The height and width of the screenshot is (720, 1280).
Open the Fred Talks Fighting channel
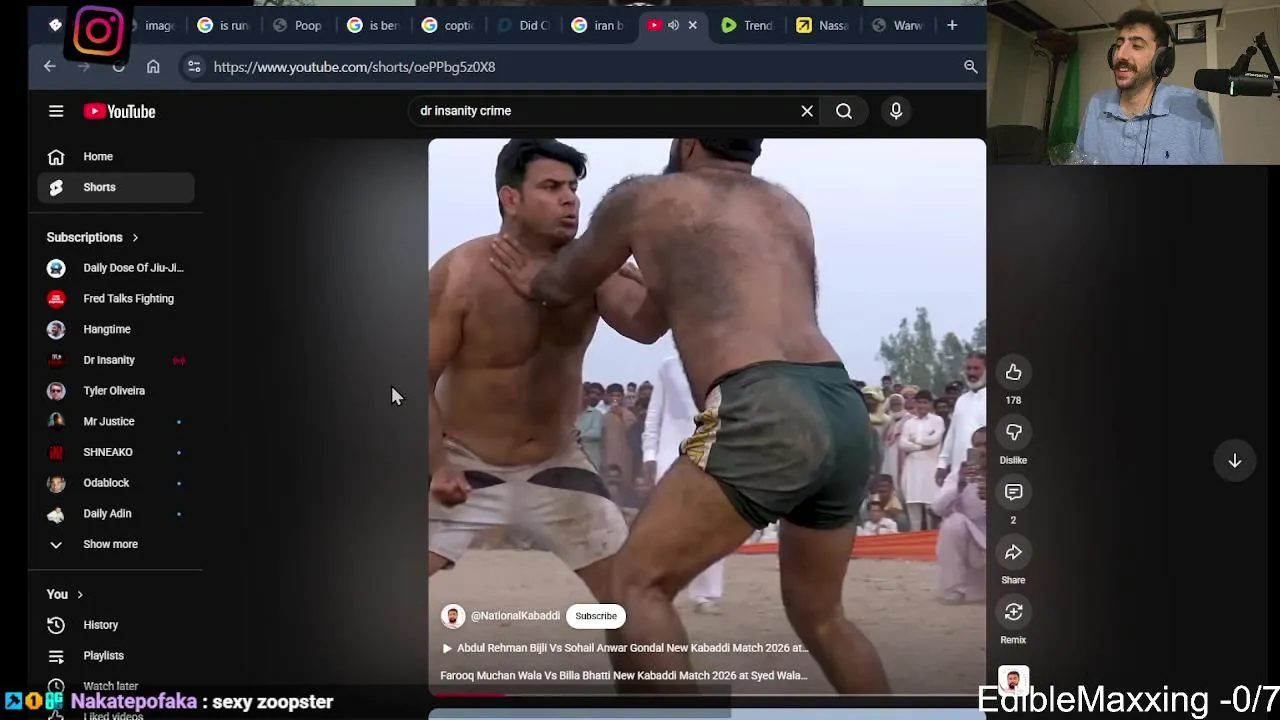click(116, 299)
